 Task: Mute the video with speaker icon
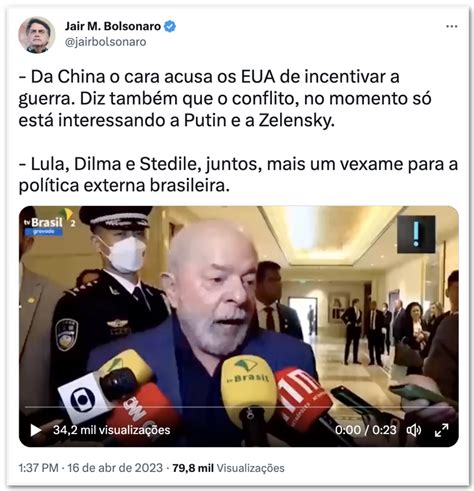(x=414, y=430)
